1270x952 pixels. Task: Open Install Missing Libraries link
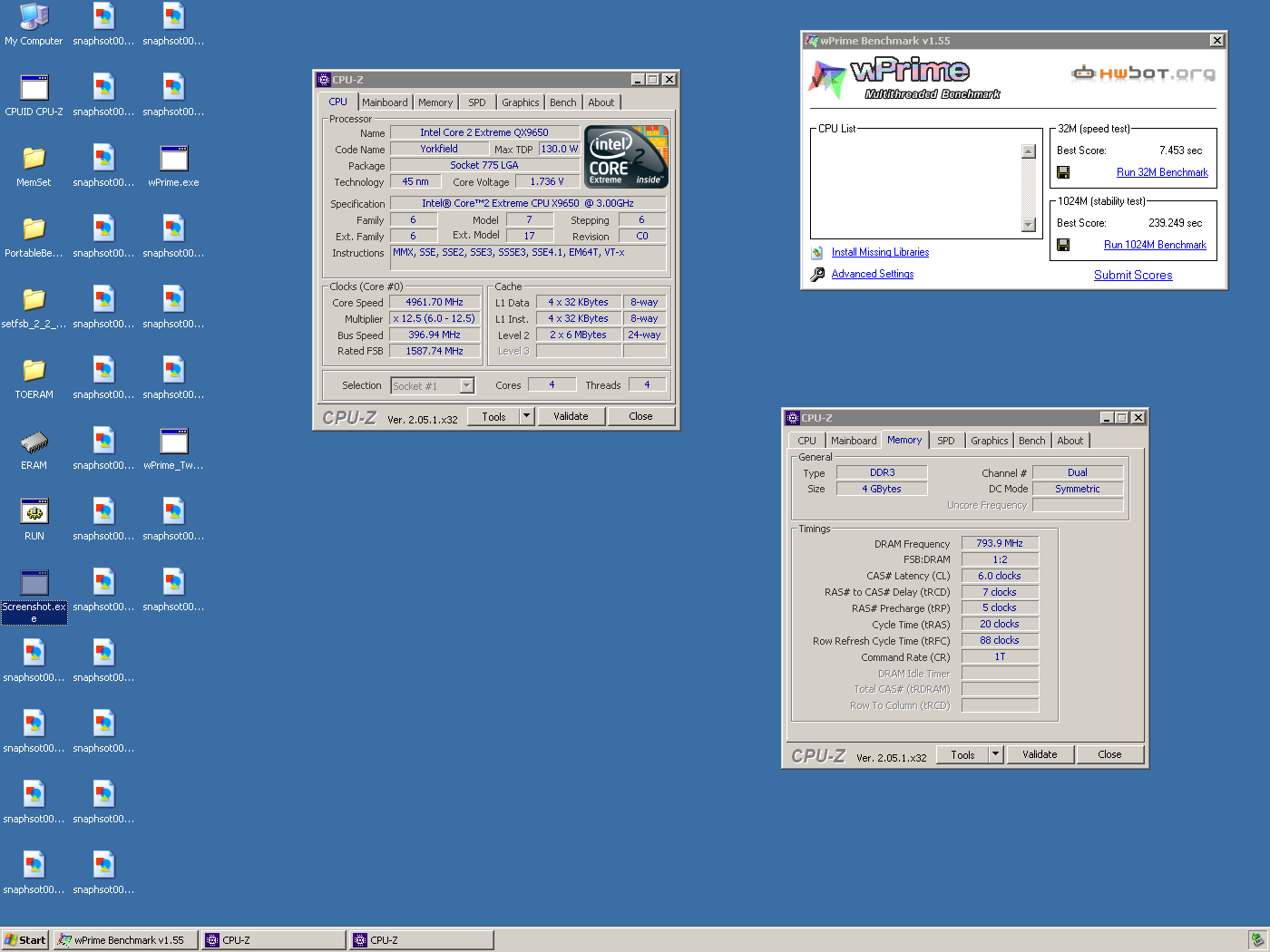click(x=880, y=252)
